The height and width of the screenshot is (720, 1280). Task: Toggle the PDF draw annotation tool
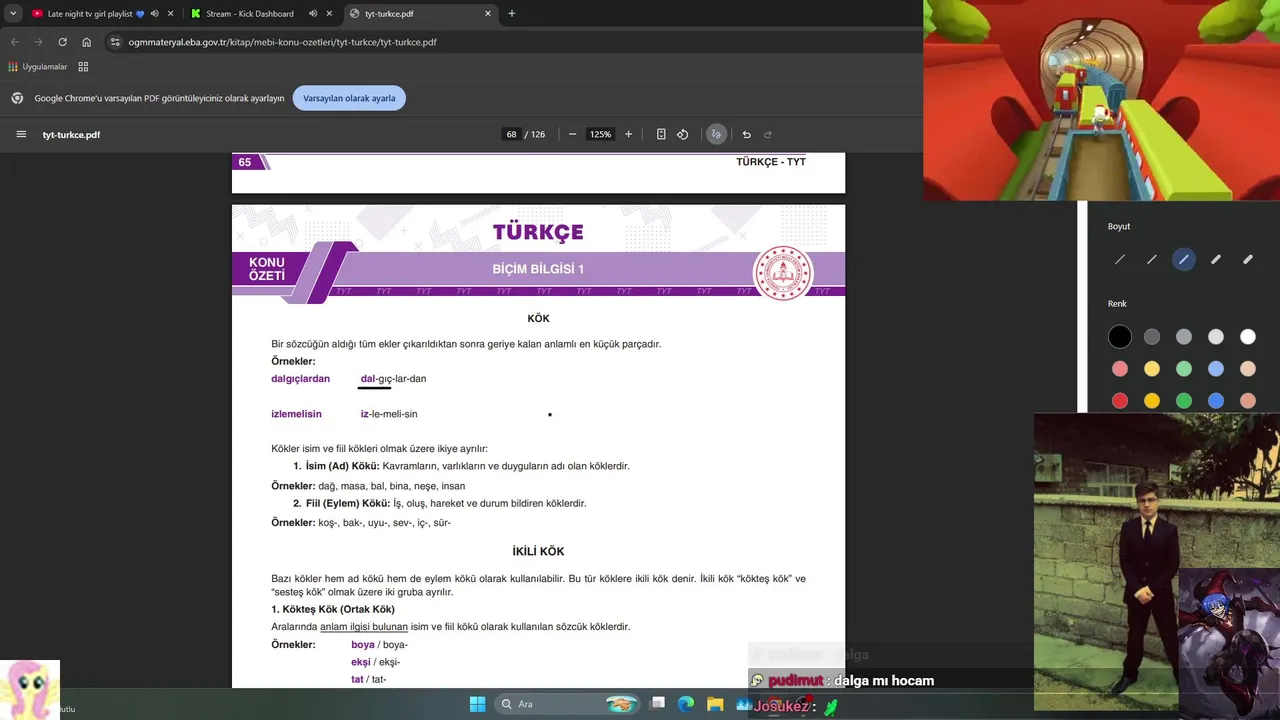pos(716,134)
